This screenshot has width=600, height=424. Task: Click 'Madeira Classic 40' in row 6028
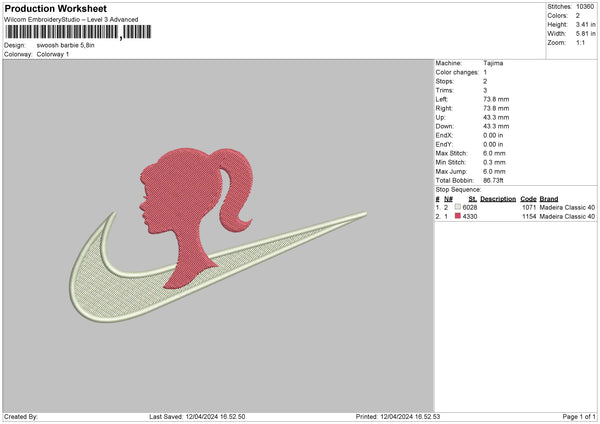click(x=567, y=207)
